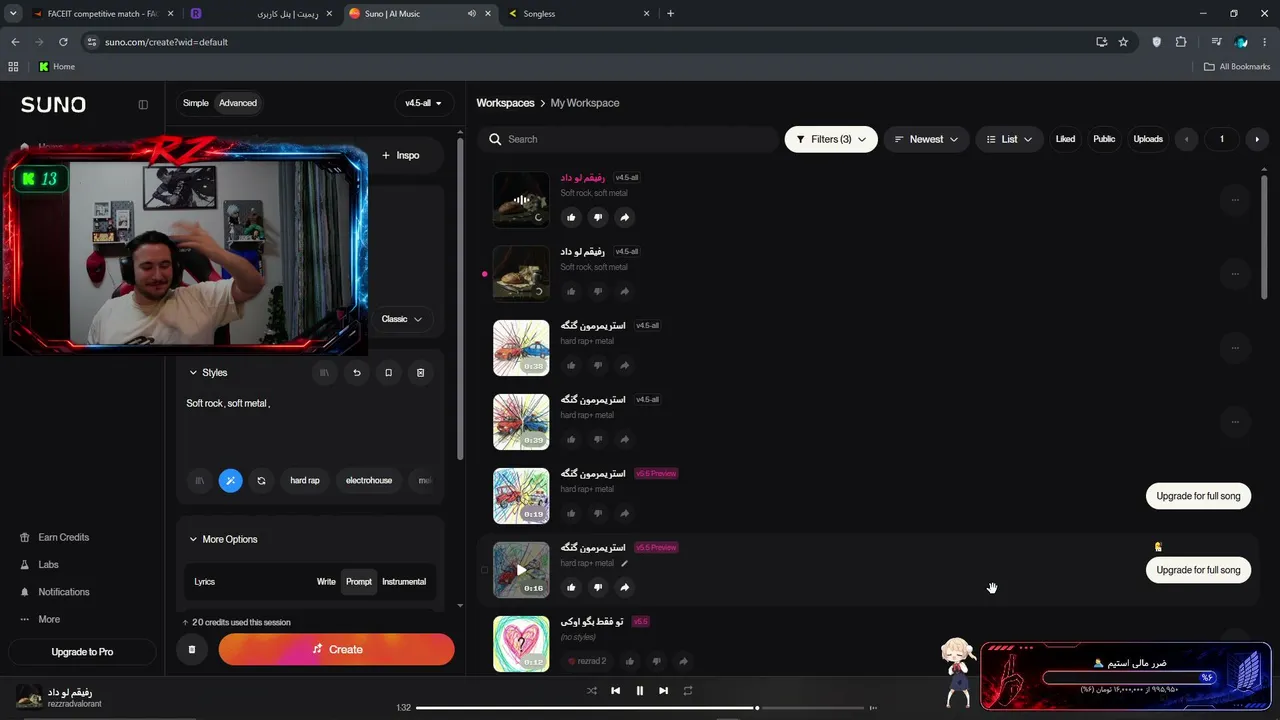Open the More sidebar menu

(49, 619)
